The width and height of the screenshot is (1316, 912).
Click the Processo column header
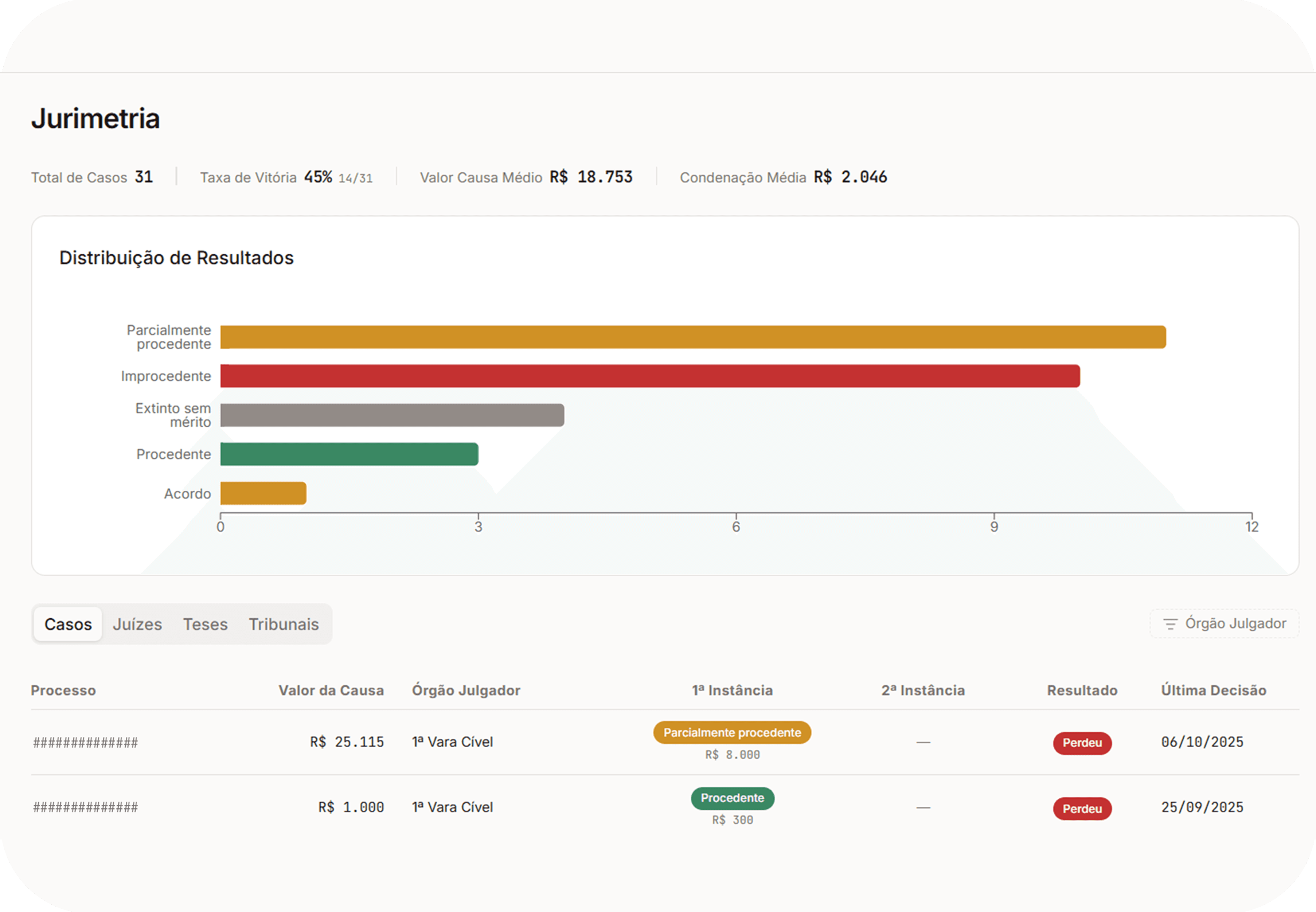pos(63,690)
